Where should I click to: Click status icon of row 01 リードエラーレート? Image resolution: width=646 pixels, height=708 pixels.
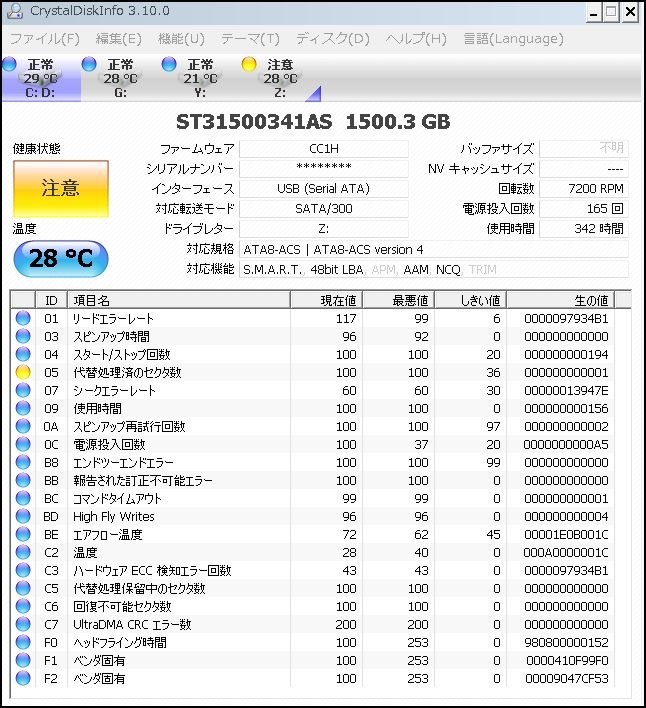[x=23, y=318]
